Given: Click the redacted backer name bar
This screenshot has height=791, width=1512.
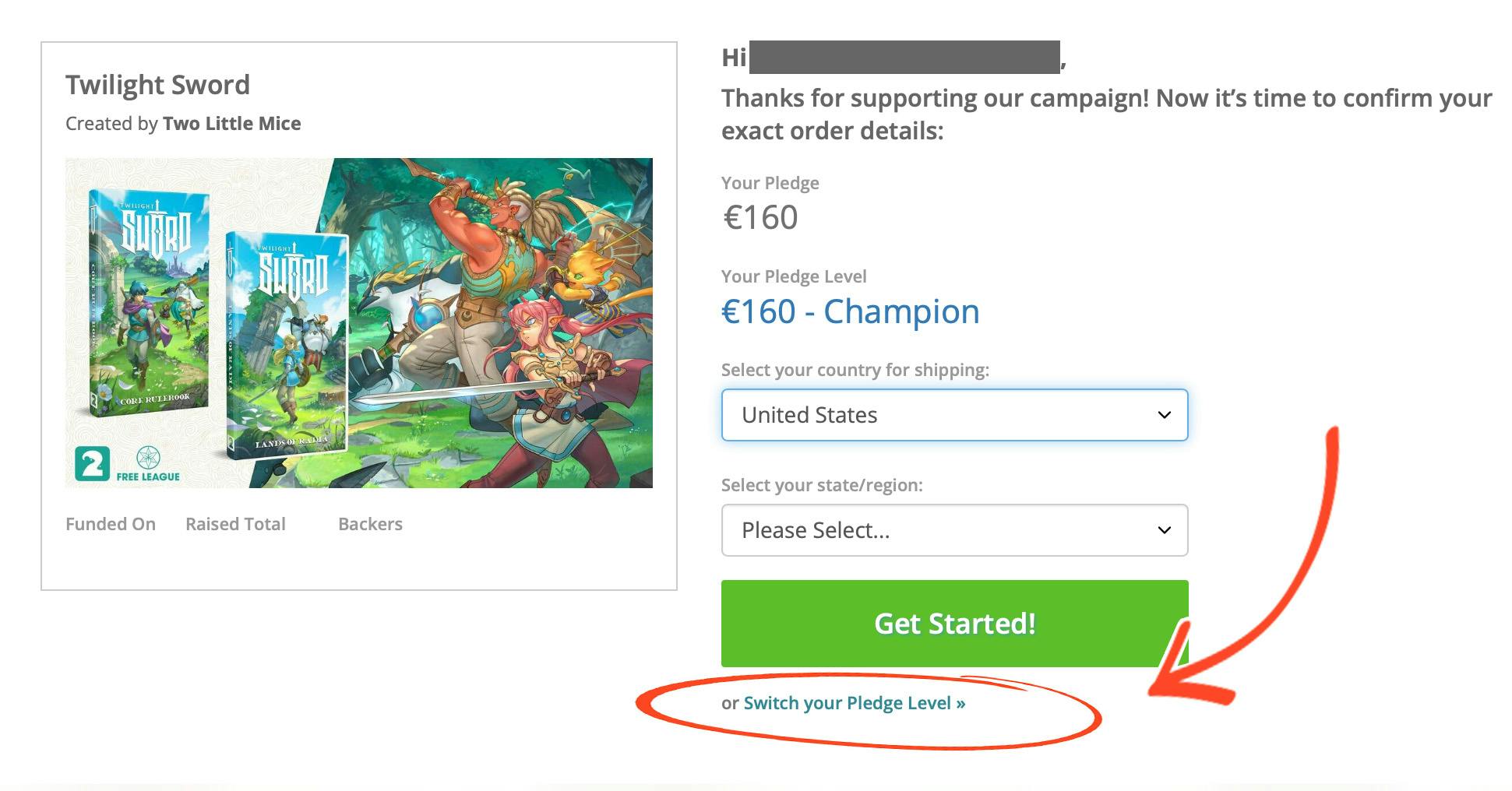Looking at the screenshot, I should tap(904, 58).
